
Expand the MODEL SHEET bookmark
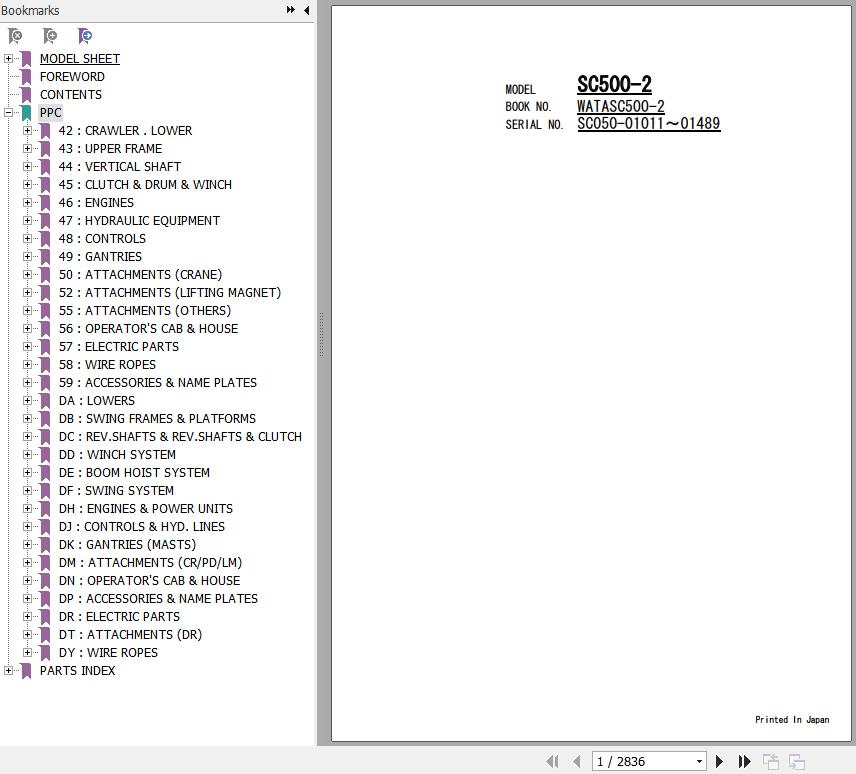[x=8, y=58]
